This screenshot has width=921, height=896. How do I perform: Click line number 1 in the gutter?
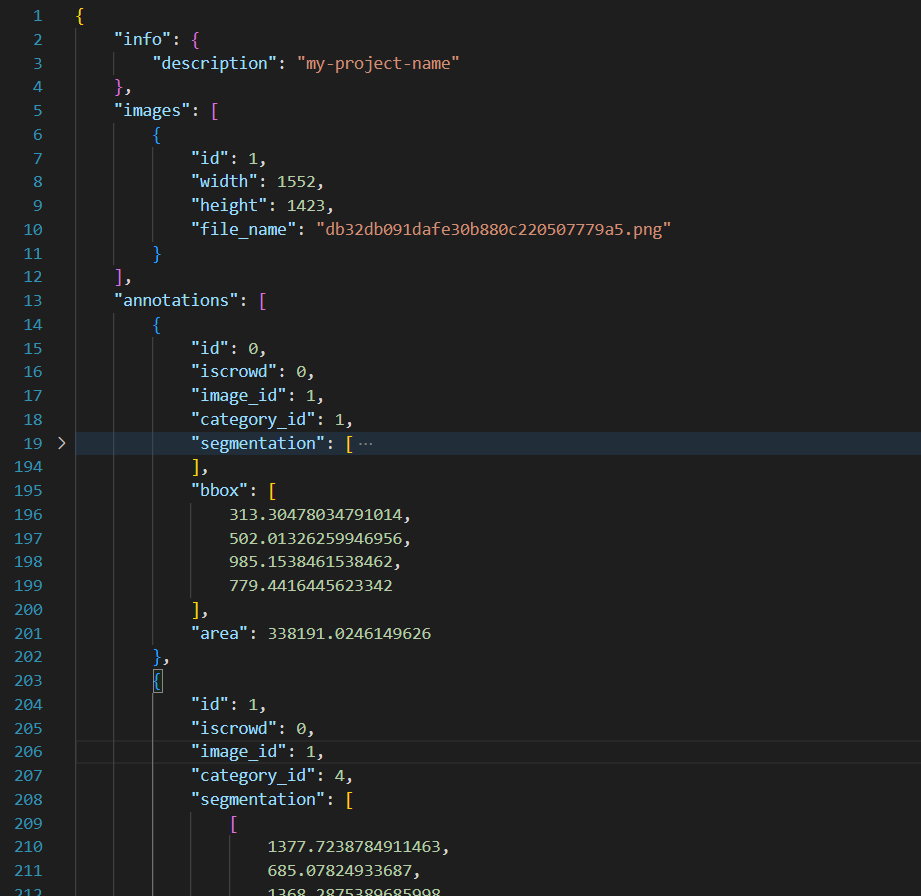point(38,16)
